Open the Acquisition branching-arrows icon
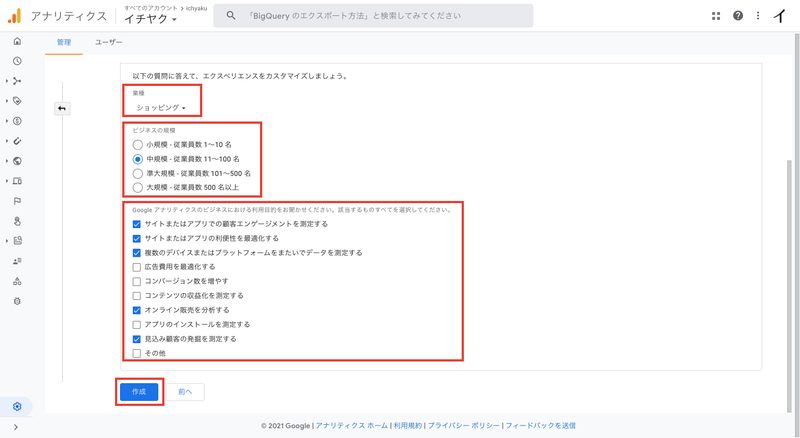The width and height of the screenshot is (800, 438). (17, 81)
